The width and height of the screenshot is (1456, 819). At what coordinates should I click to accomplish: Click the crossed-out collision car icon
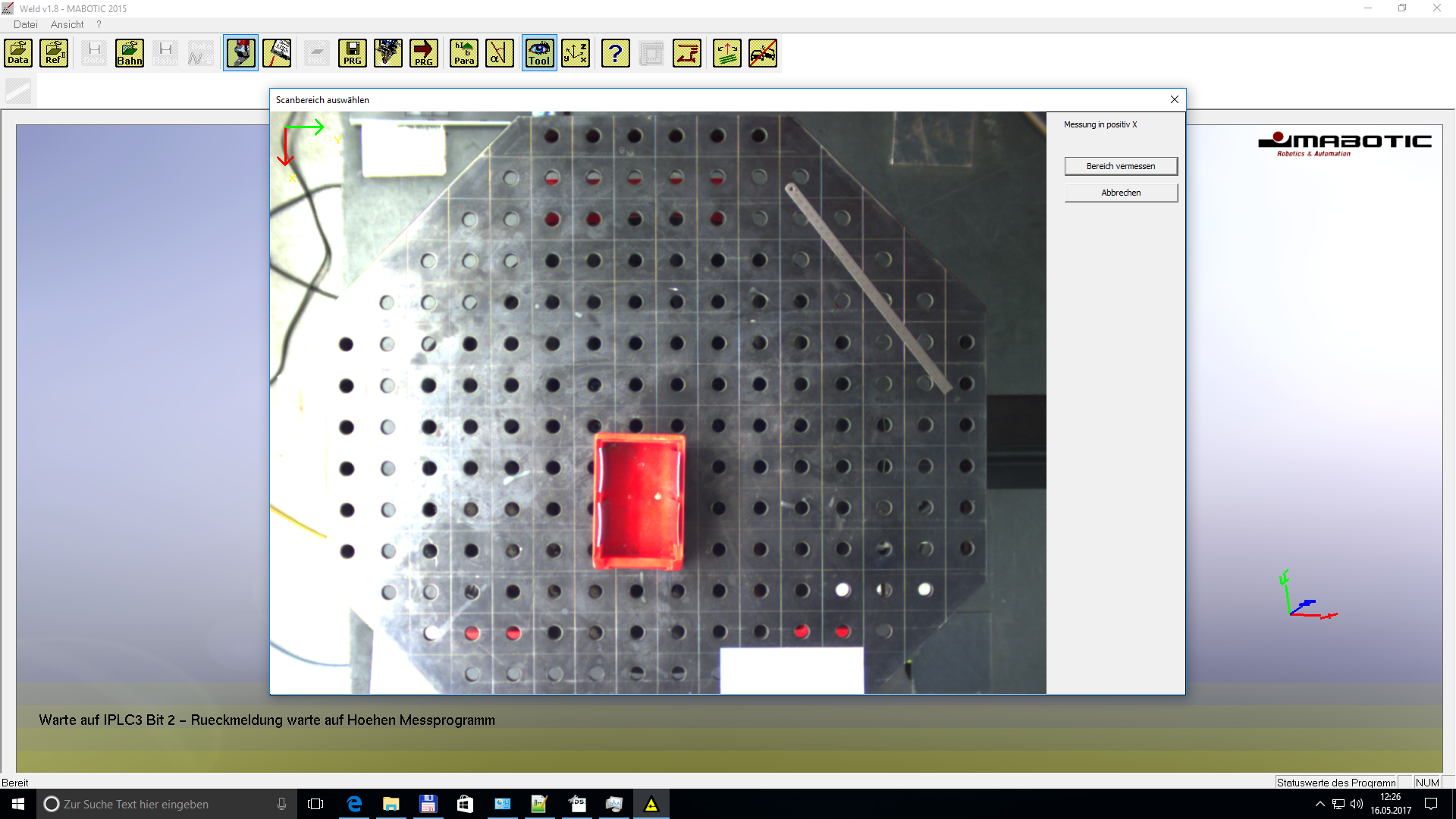coord(763,53)
